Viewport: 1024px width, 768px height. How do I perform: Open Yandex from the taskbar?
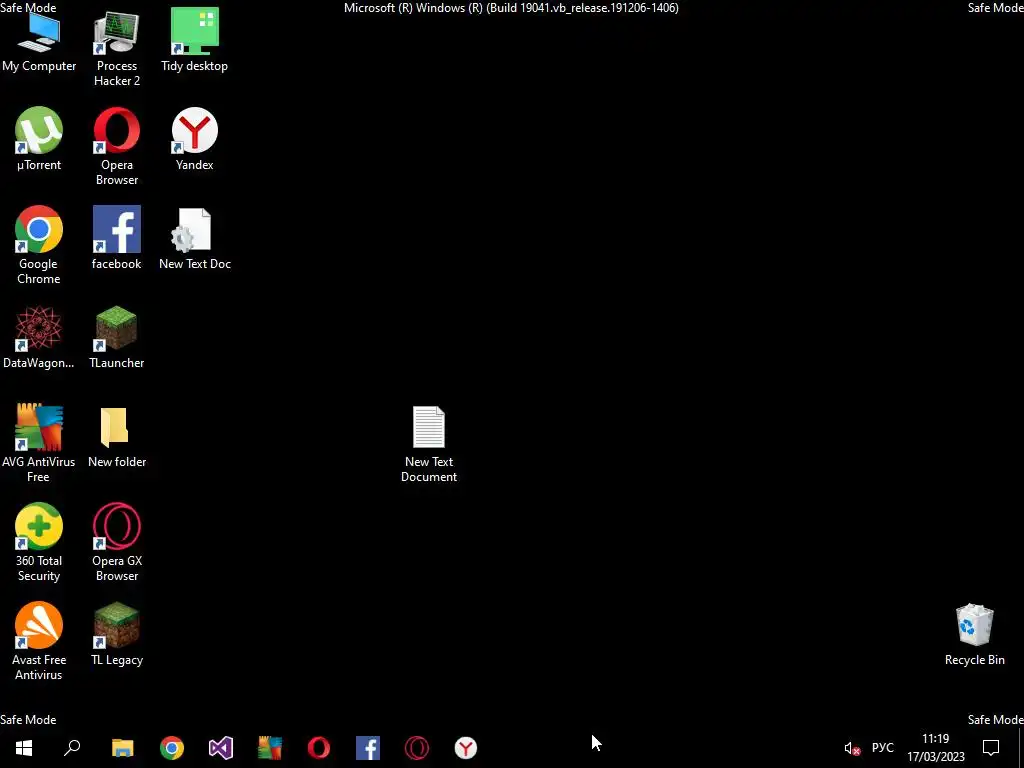pos(466,748)
